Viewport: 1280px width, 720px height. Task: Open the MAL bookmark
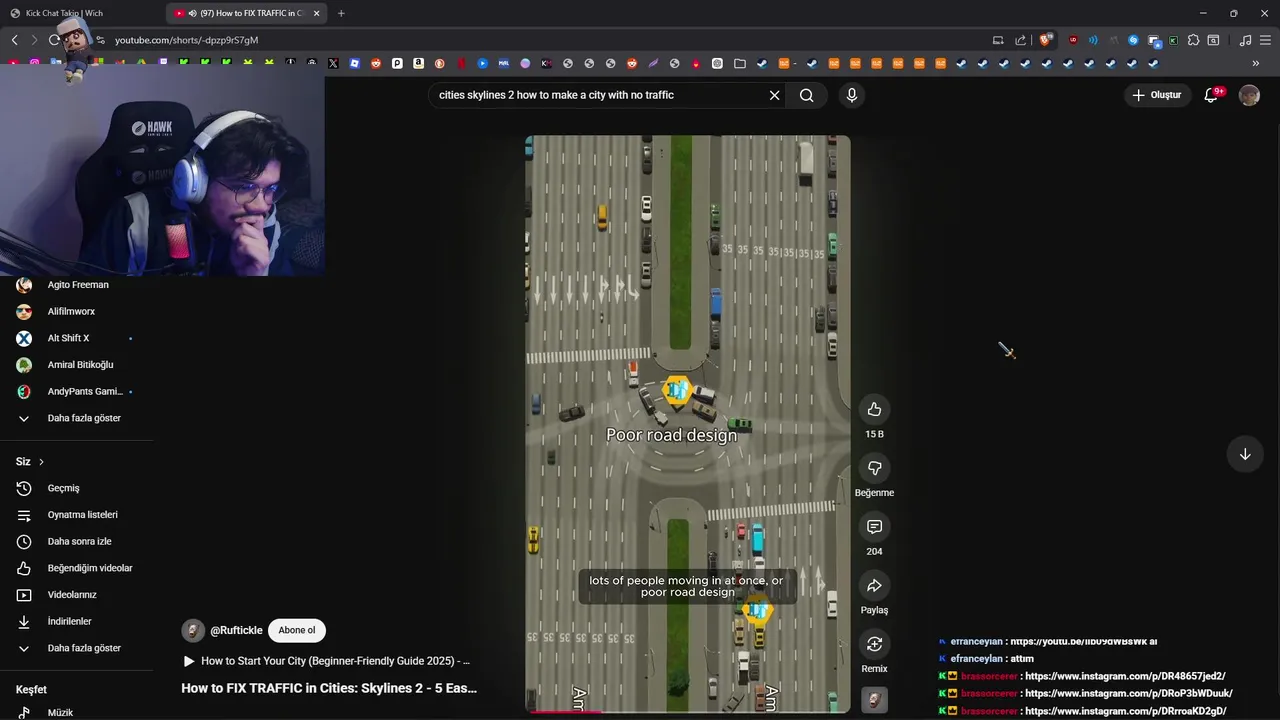pos(503,63)
